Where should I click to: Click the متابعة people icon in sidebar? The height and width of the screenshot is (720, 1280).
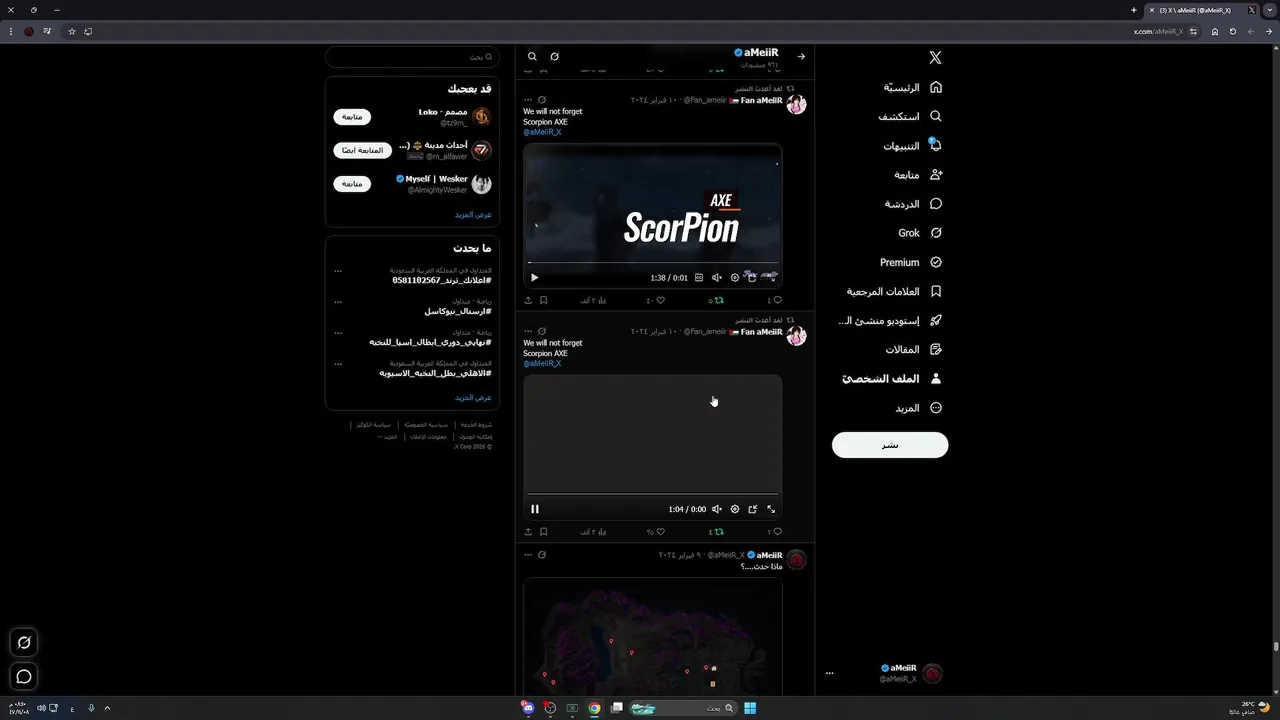pos(936,175)
